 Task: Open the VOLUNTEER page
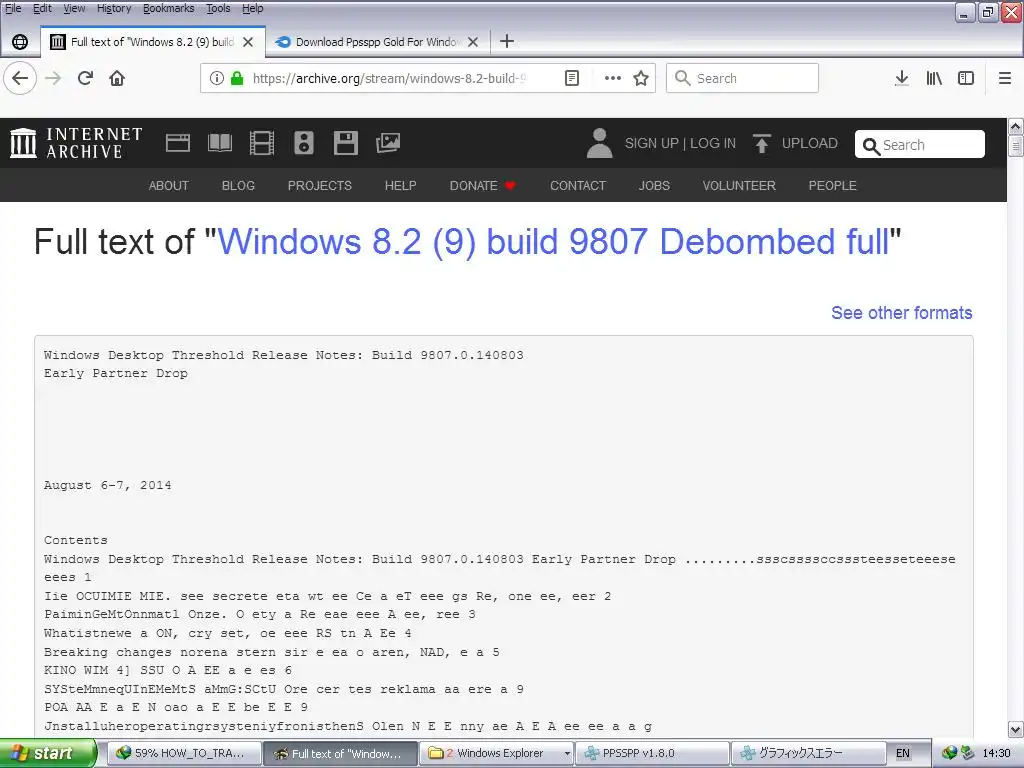pos(739,185)
